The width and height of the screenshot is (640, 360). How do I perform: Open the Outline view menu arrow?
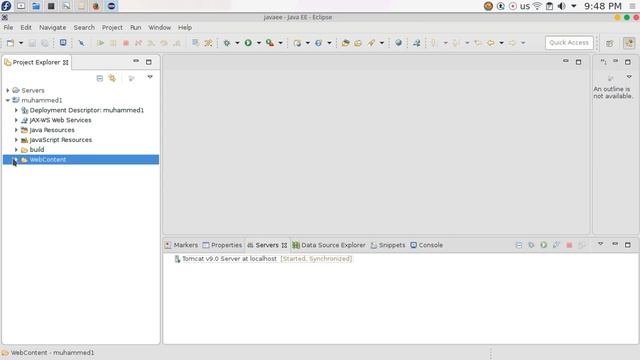coord(629,77)
